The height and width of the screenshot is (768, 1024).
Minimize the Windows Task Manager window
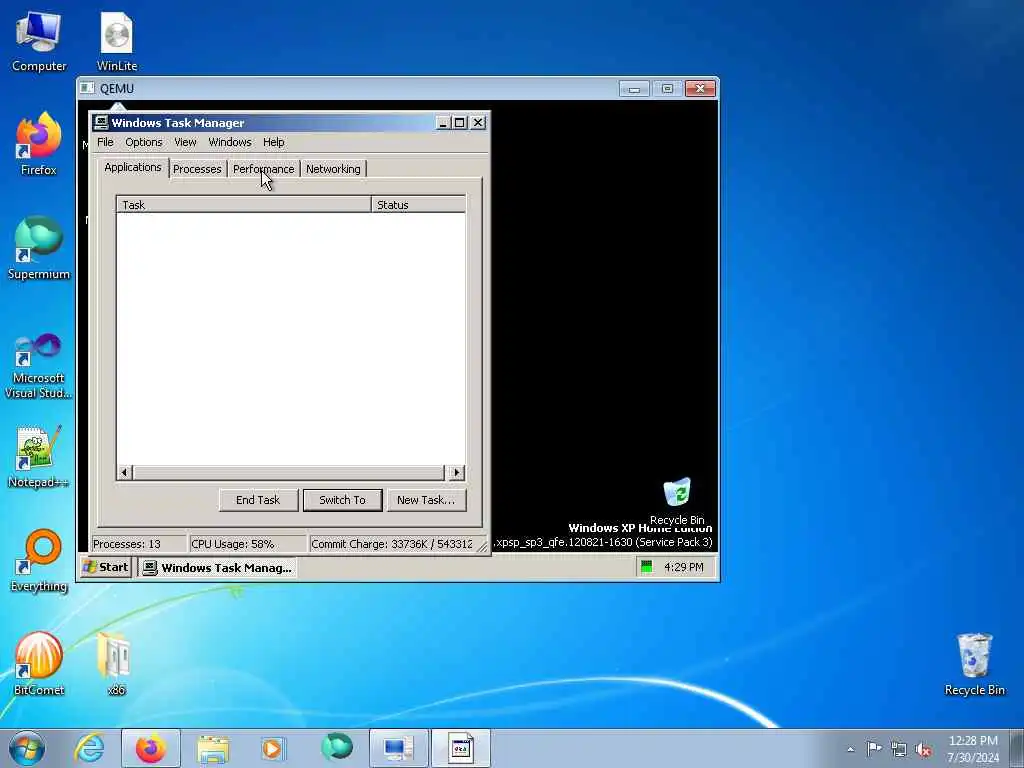coord(443,122)
